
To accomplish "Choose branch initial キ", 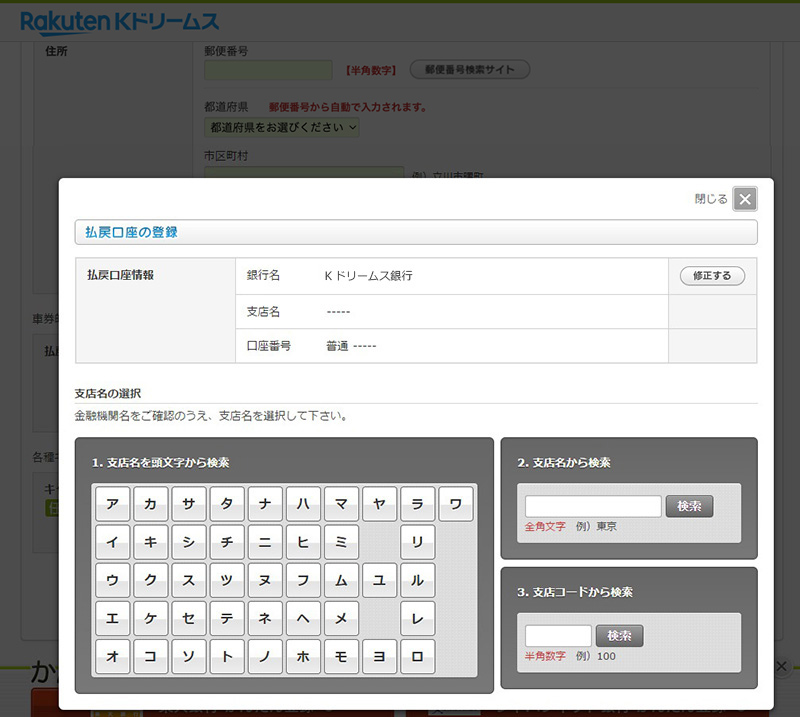I will [x=151, y=542].
